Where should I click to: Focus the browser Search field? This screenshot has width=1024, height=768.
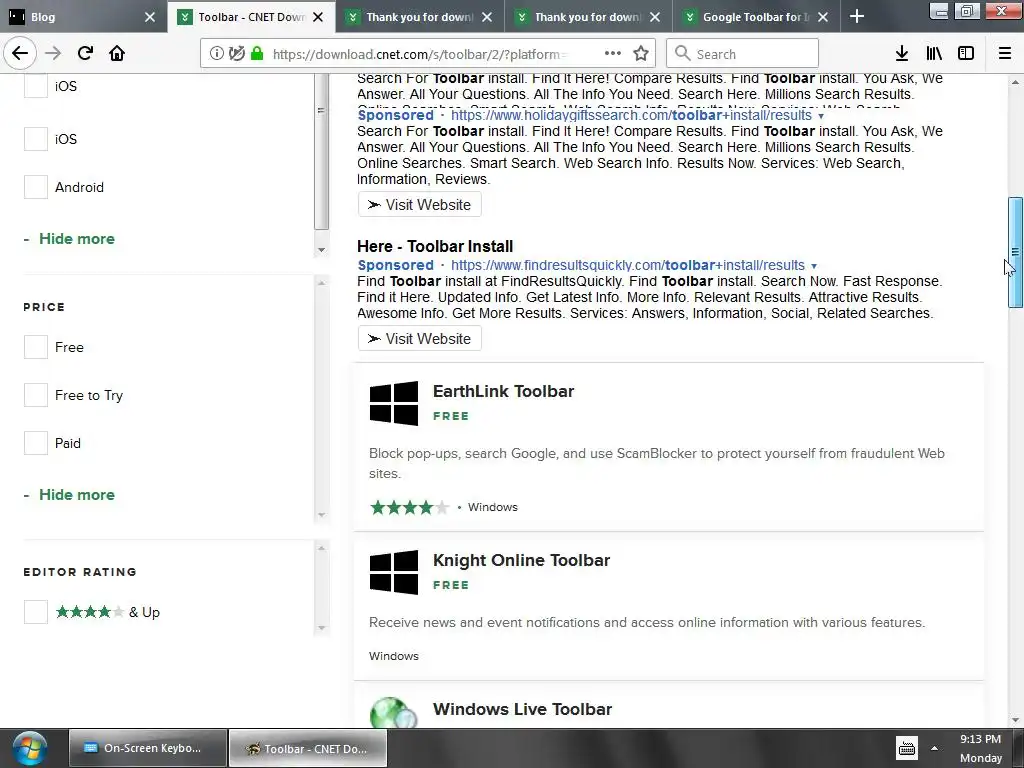click(x=743, y=54)
